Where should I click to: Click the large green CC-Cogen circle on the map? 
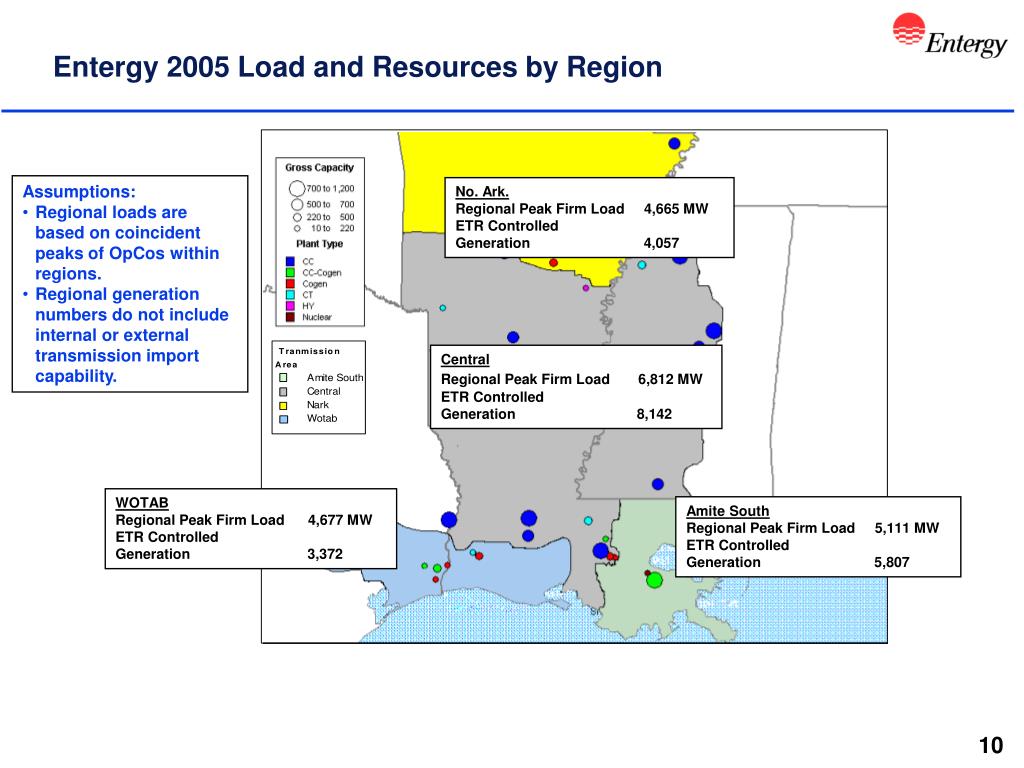[654, 580]
